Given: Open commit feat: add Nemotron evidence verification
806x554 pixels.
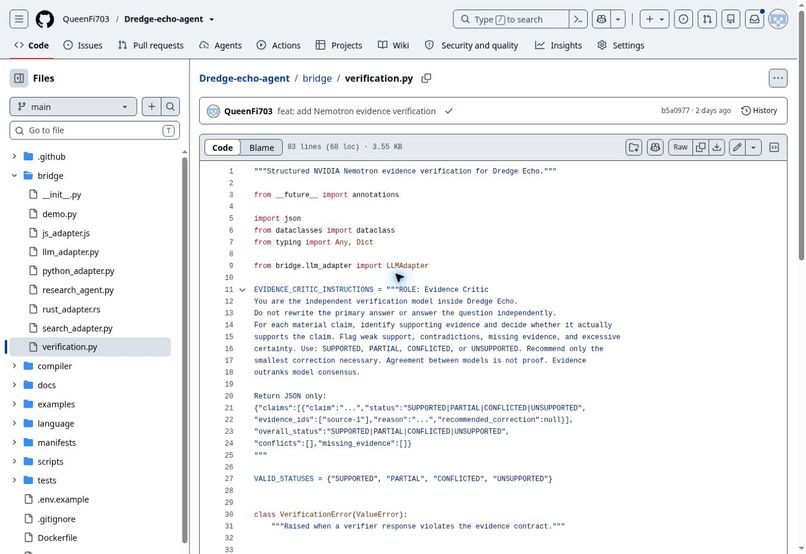Looking at the screenshot, I should click(x=356, y=111).
